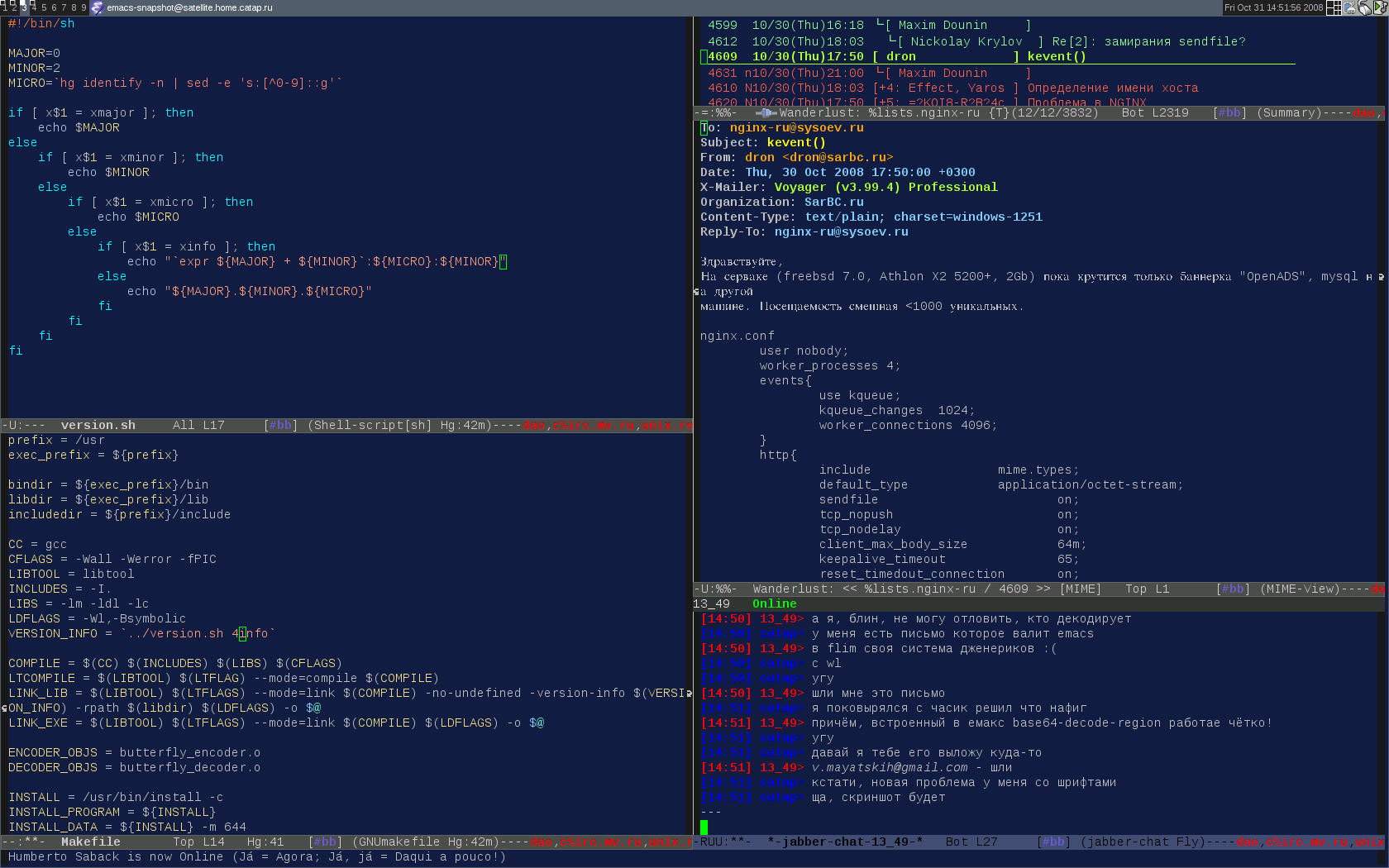Click the echo area message about Humberto Saback
Image resolution: width=1389 pixels, height=868 pixels.
pos(256,856)
